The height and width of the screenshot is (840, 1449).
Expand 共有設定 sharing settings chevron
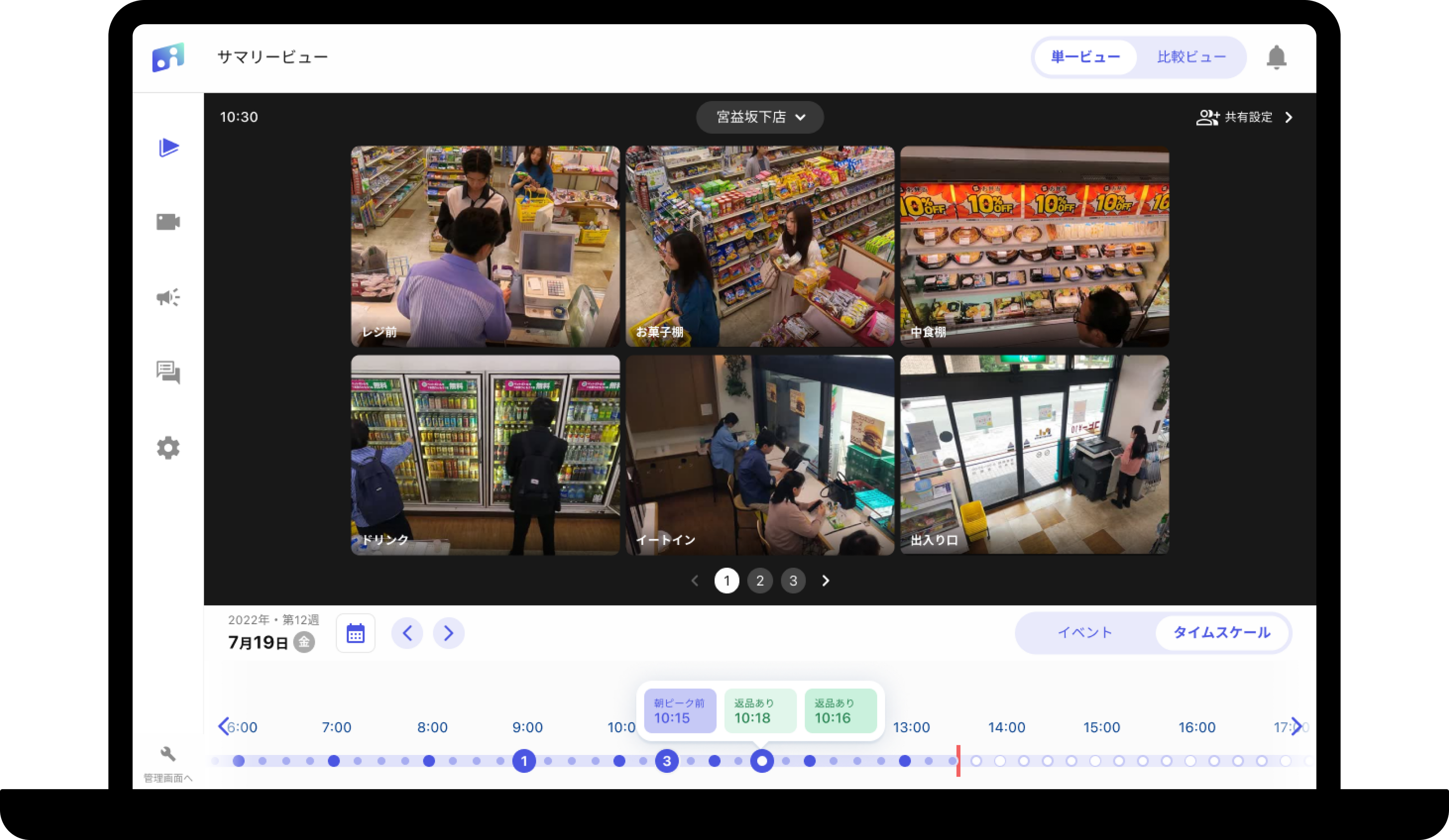1288,117
